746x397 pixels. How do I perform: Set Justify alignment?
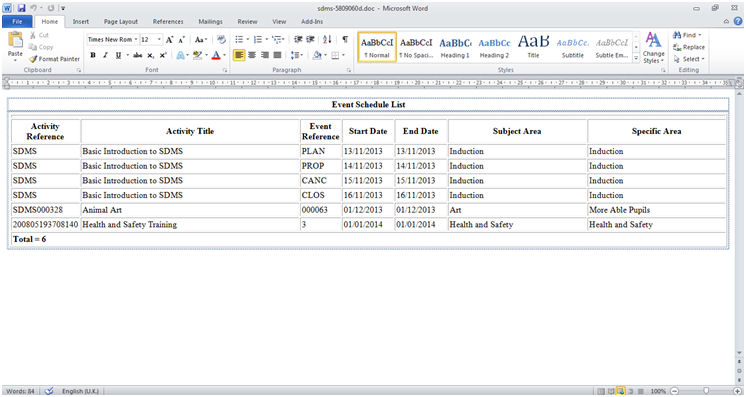coord(277,55)
